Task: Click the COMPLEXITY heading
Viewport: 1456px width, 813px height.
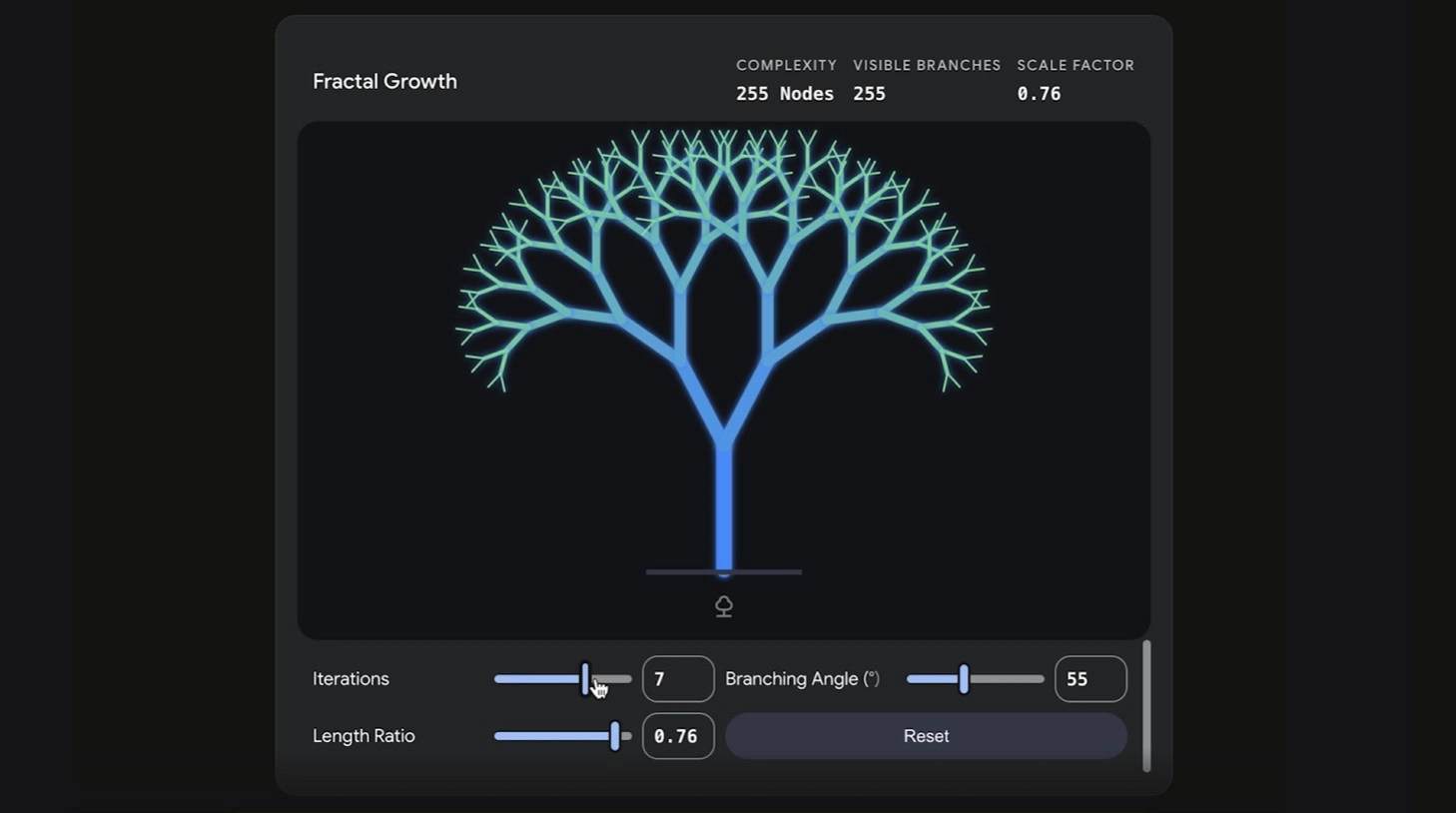Action: coord(786,65)
